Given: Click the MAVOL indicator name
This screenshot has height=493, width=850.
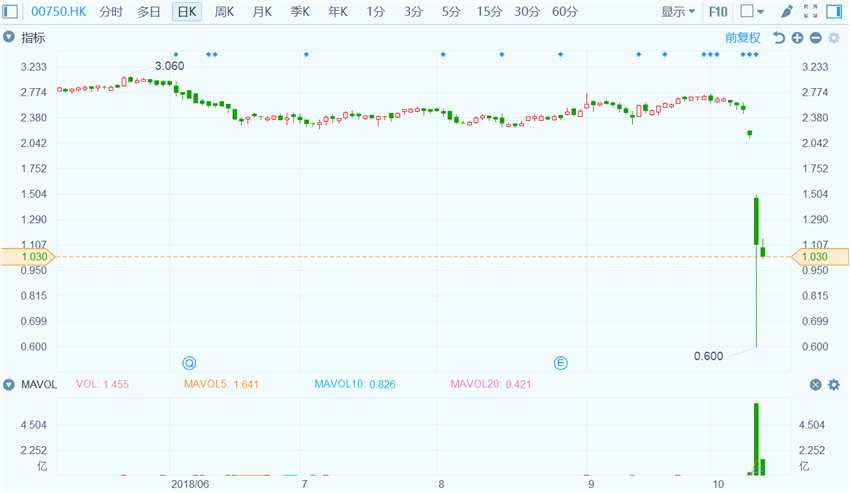Looking at the screenshot, I should [x=39, y=385].
